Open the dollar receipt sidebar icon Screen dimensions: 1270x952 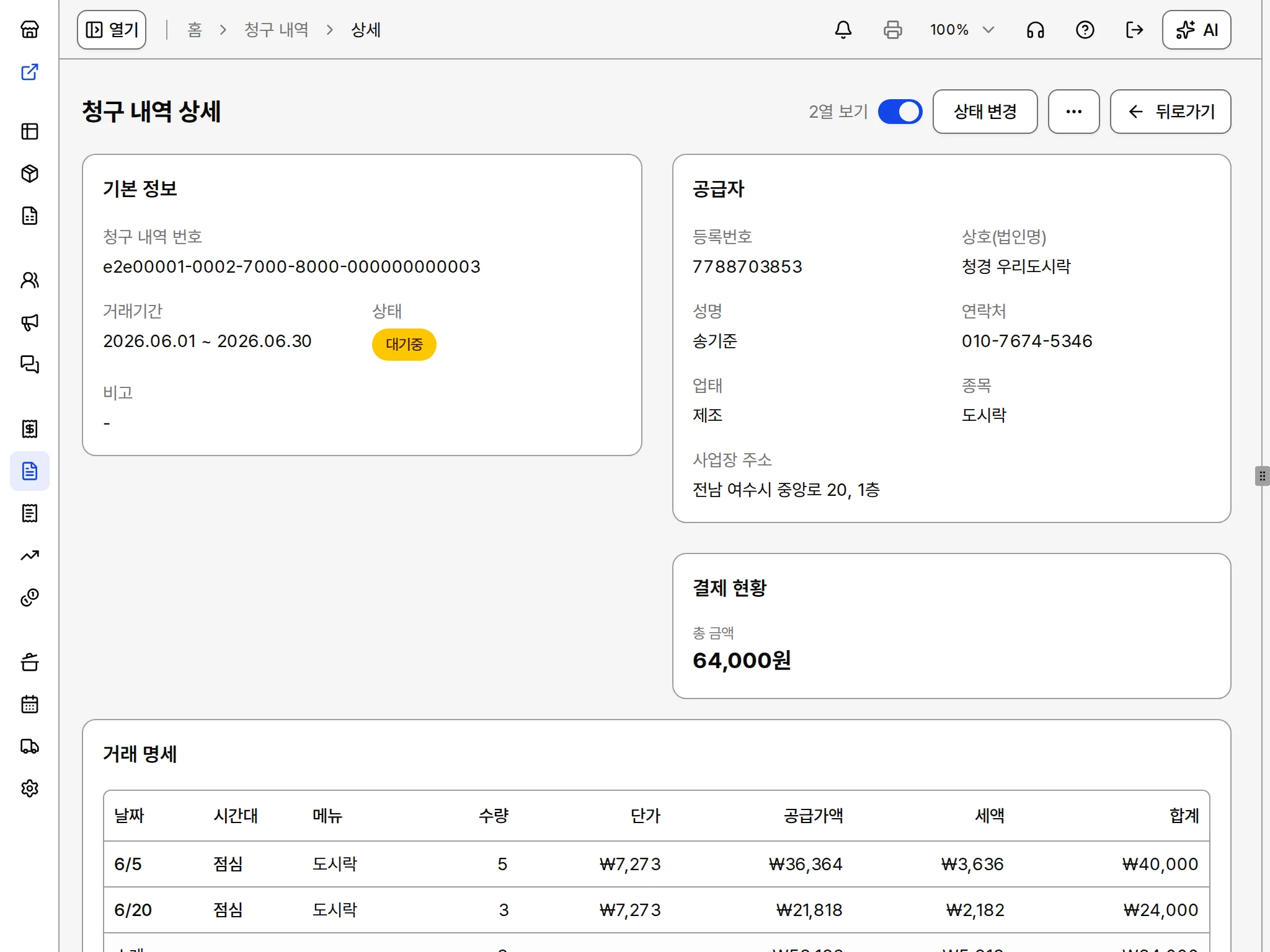30,429
